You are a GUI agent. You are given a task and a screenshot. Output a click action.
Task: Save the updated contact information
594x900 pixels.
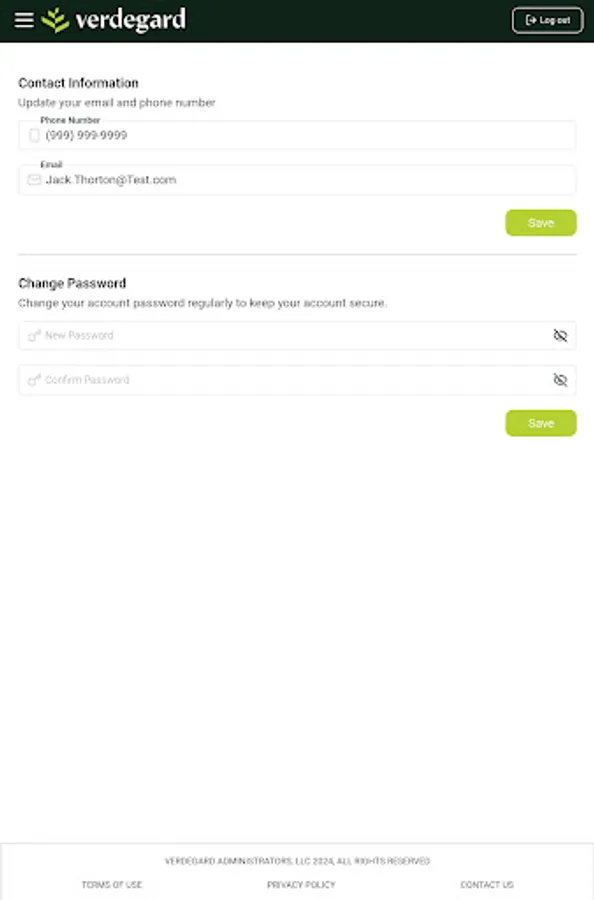[x=540, y=222]
